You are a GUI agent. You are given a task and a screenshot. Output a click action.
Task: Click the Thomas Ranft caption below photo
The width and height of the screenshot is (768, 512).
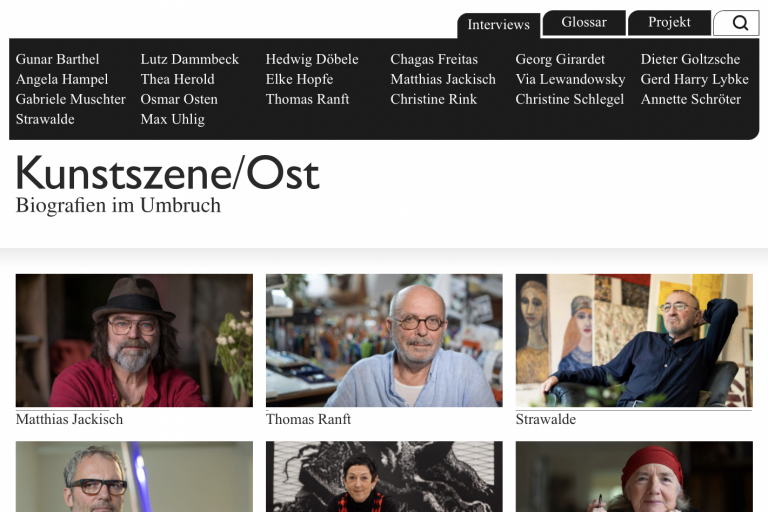[309, 419]
